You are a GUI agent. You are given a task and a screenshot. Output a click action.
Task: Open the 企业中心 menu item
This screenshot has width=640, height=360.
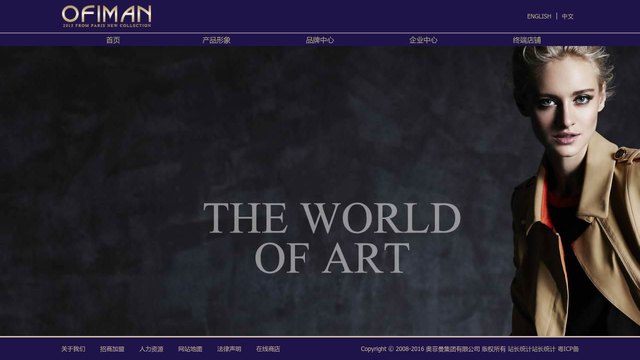(x=423, y=40)
